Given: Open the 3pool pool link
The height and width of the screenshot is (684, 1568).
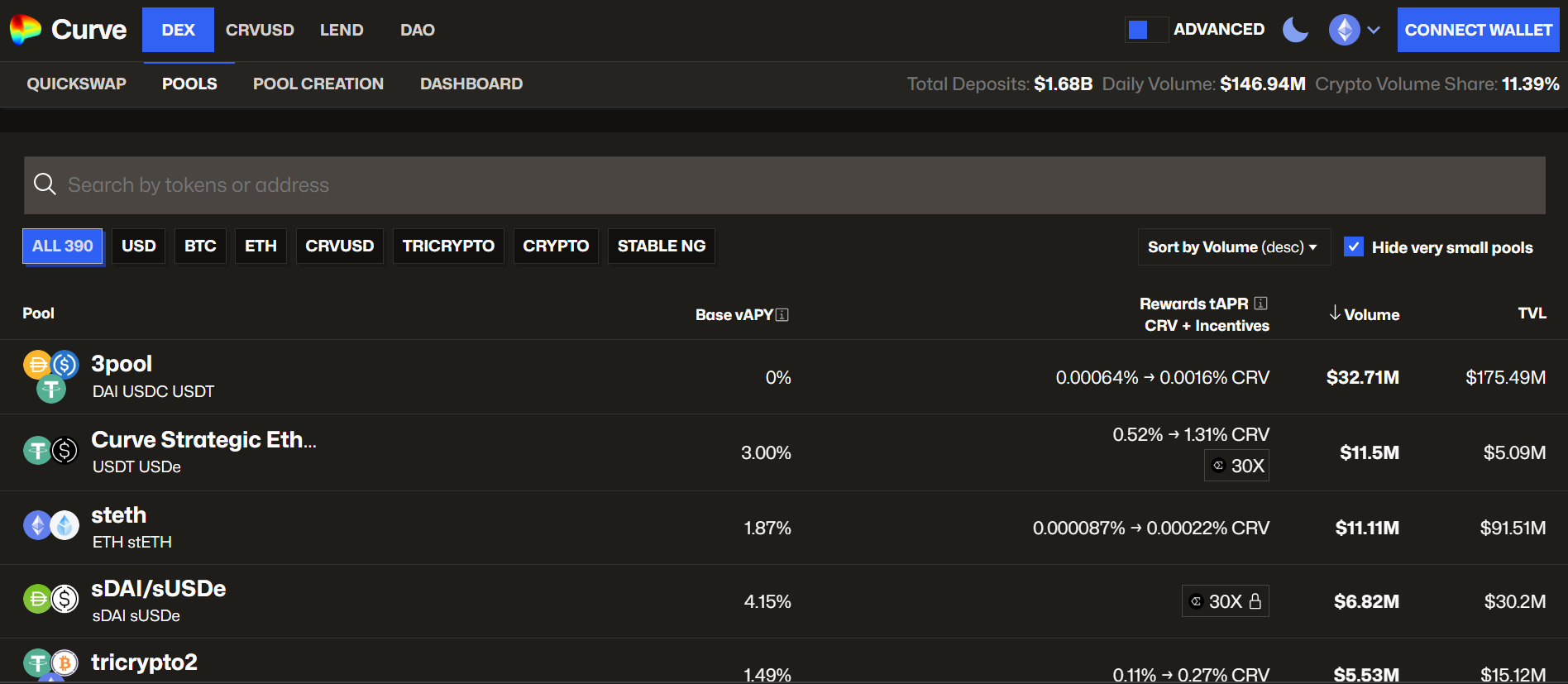Looking at the screenshot, I should [x=122, y=364].
